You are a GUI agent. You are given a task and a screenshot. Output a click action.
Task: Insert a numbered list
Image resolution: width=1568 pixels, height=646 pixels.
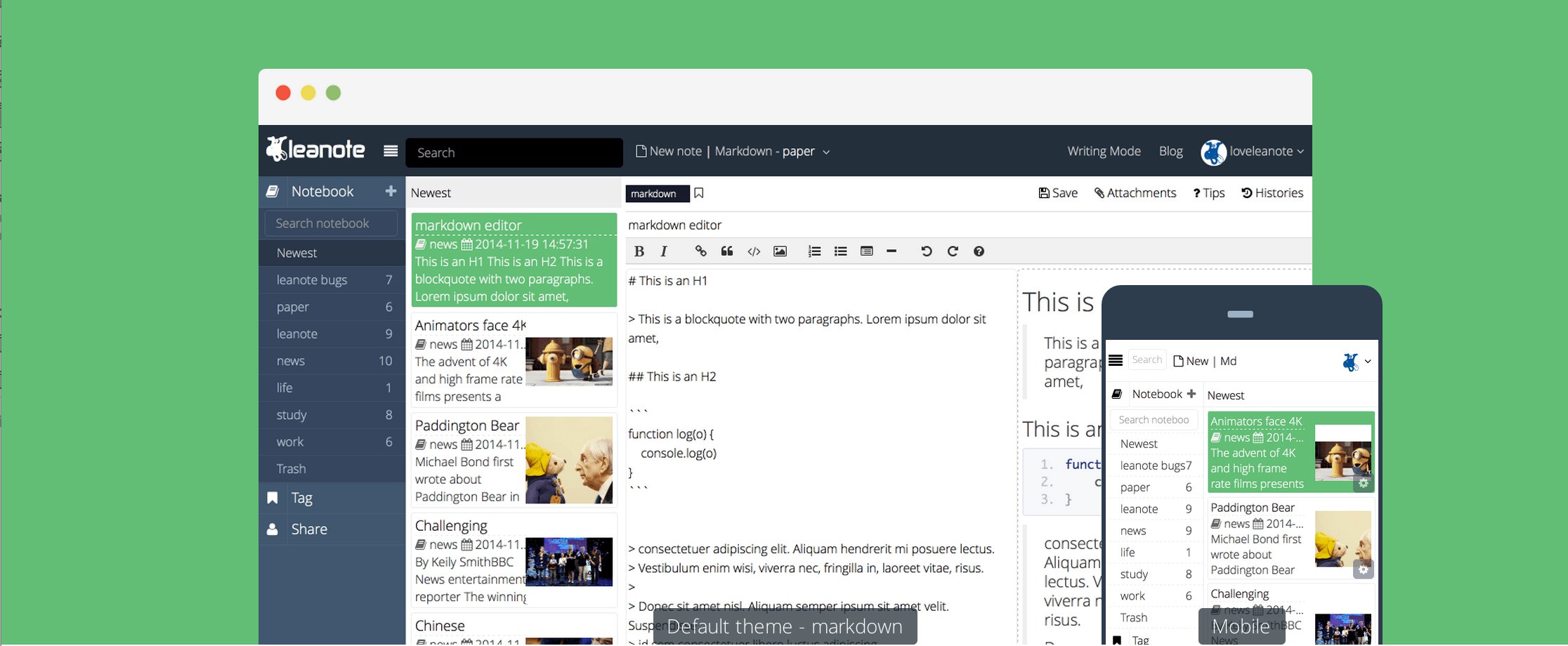click(814, 251)
